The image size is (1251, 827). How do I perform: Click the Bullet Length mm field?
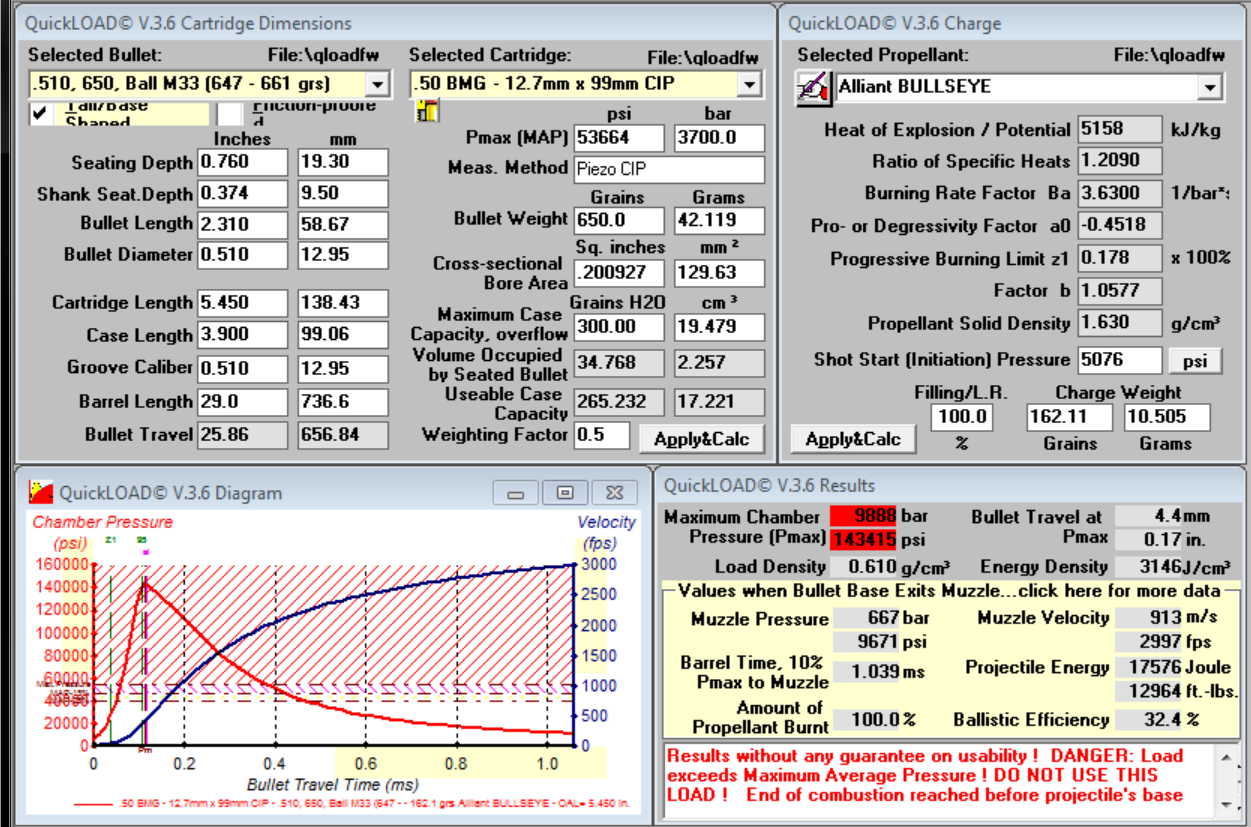(343, 224)
